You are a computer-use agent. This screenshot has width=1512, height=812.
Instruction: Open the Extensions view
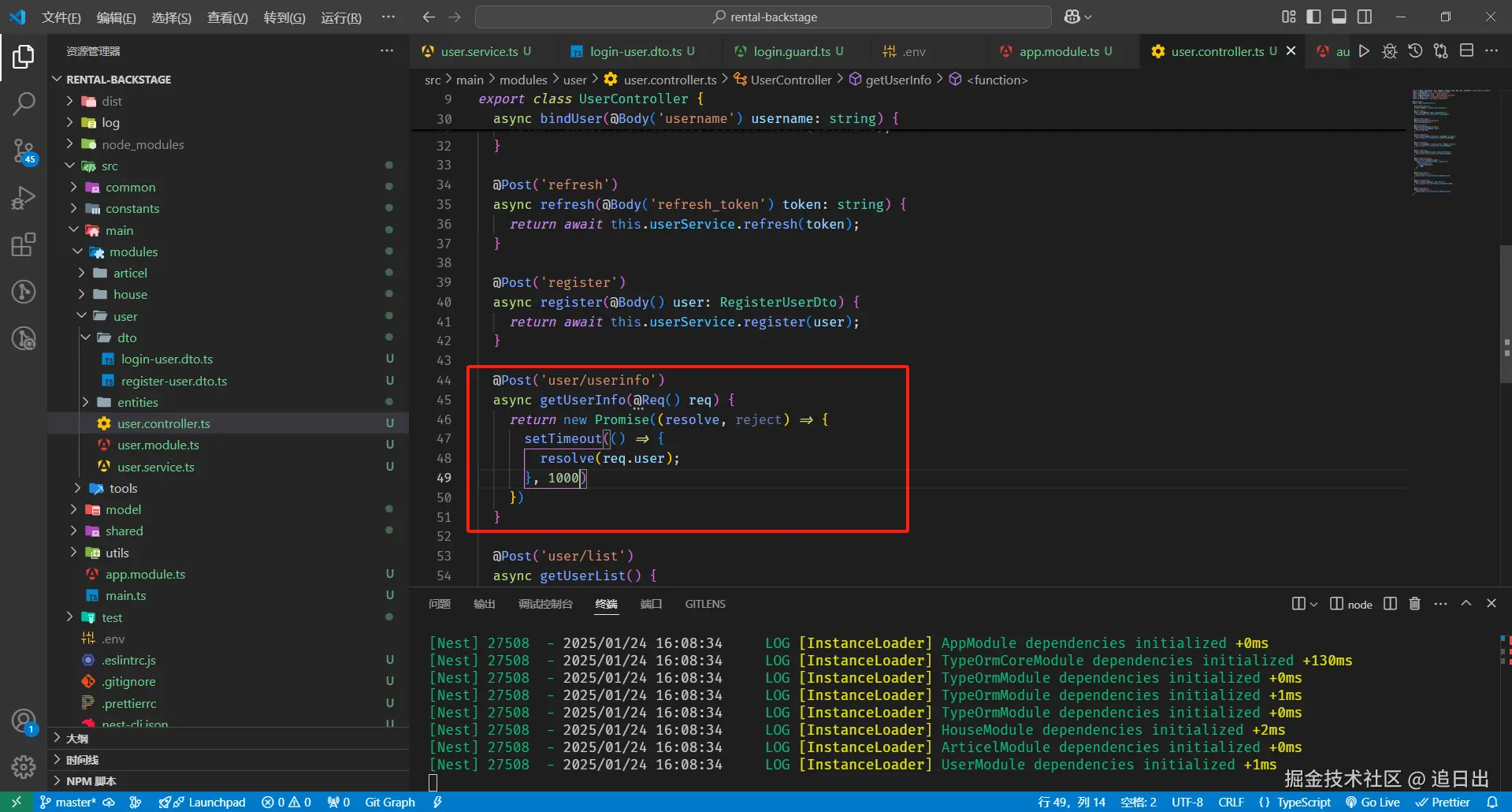[x=24, y=245]
